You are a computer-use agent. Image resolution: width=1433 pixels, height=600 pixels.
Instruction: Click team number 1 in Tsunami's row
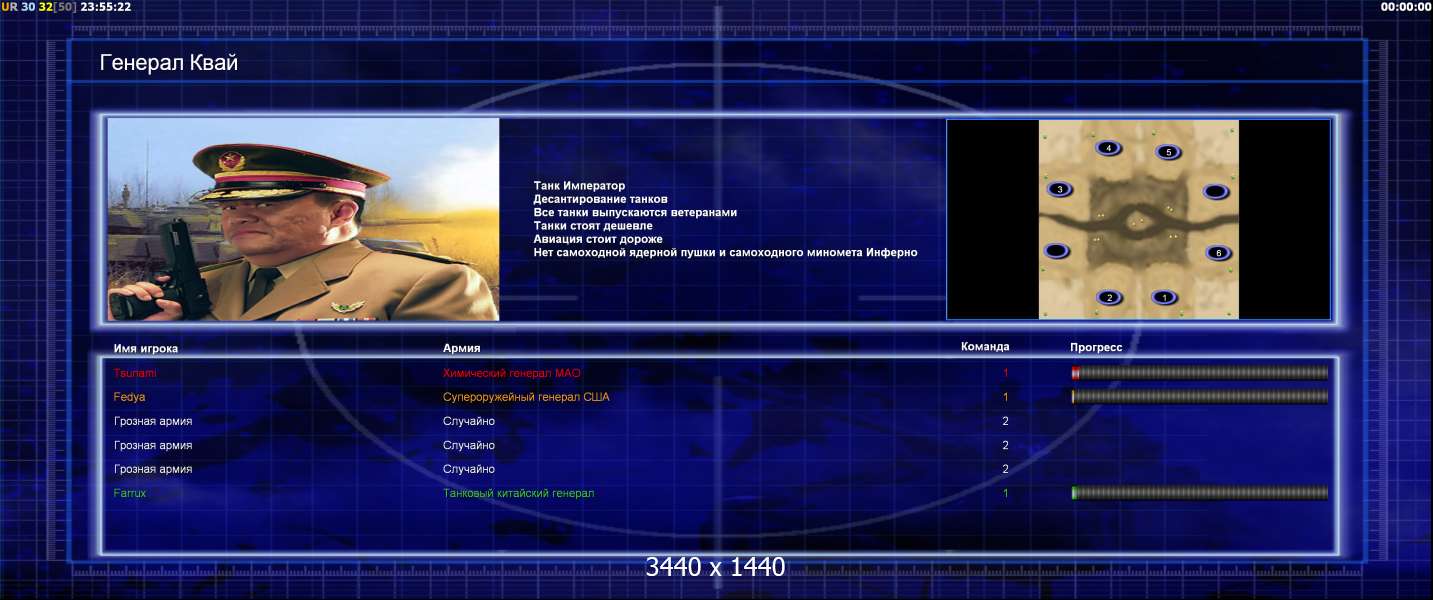click(1006, 373)
